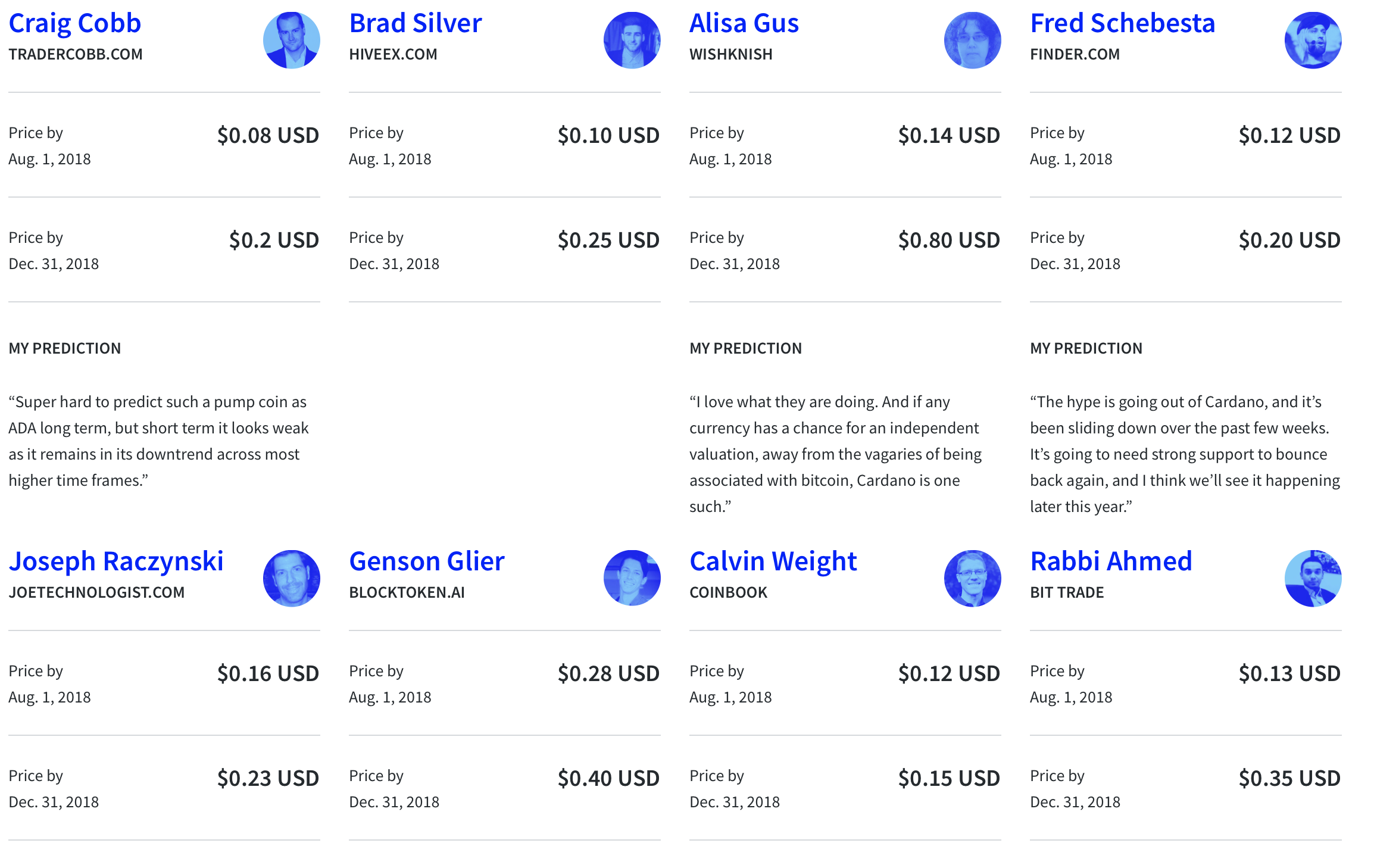This screenshot has width=1399, height=868.
Task: Click Craig Cobb's profile photo
Action: [x=291, y=40]
